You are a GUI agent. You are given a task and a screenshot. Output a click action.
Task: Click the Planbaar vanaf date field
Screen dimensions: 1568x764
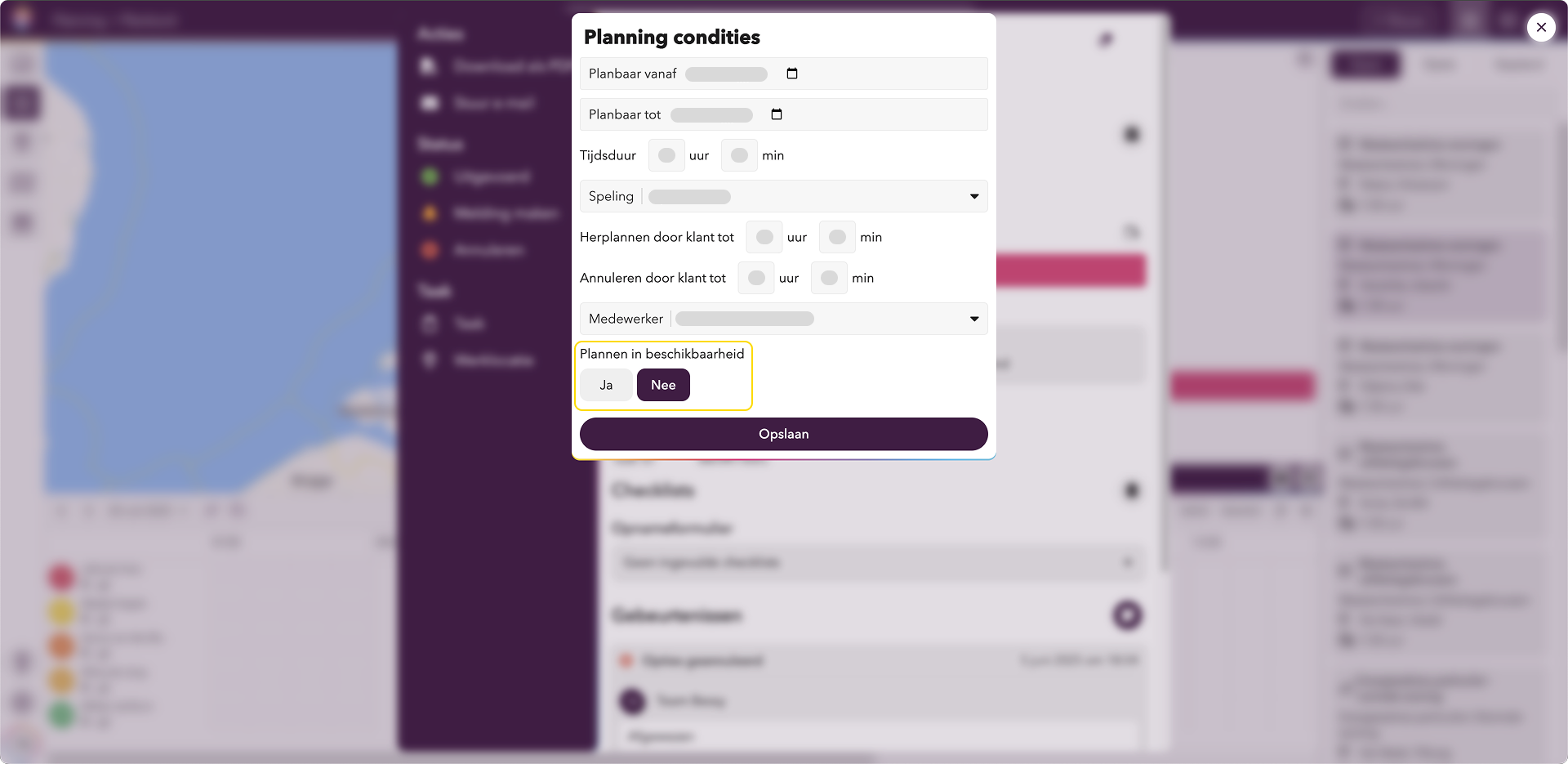(x=726, y=74)
